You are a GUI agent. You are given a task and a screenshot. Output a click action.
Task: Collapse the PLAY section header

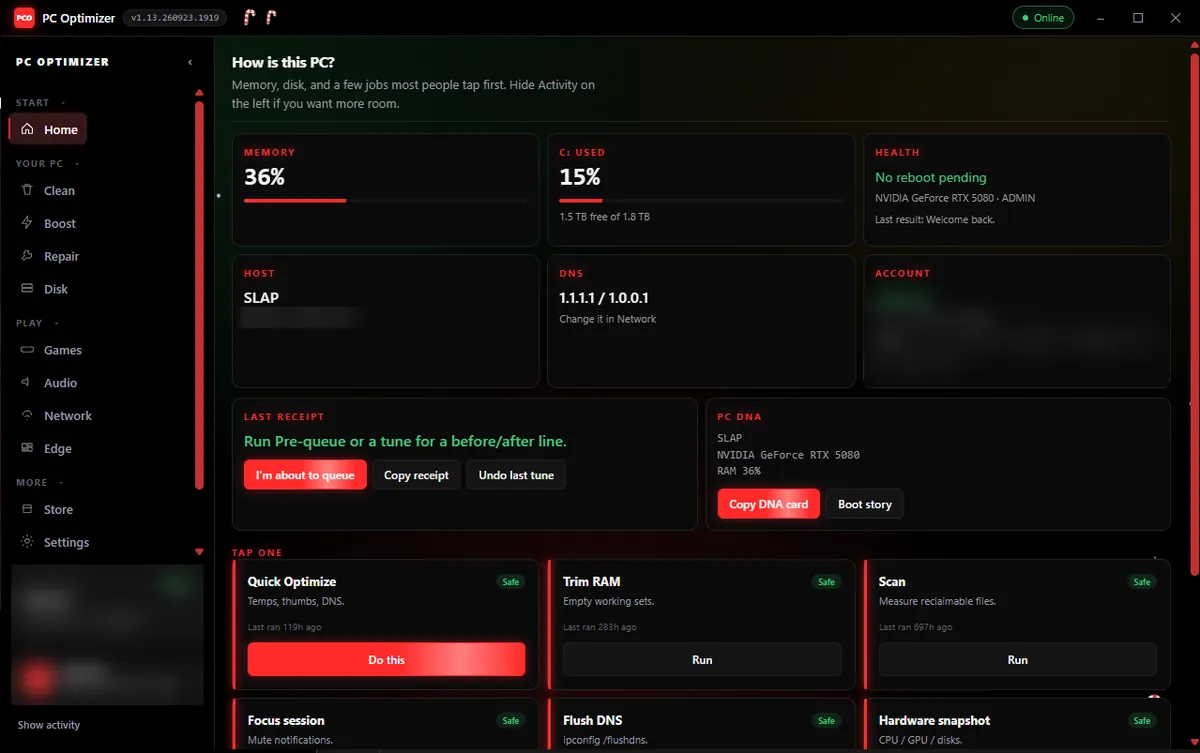37,324
